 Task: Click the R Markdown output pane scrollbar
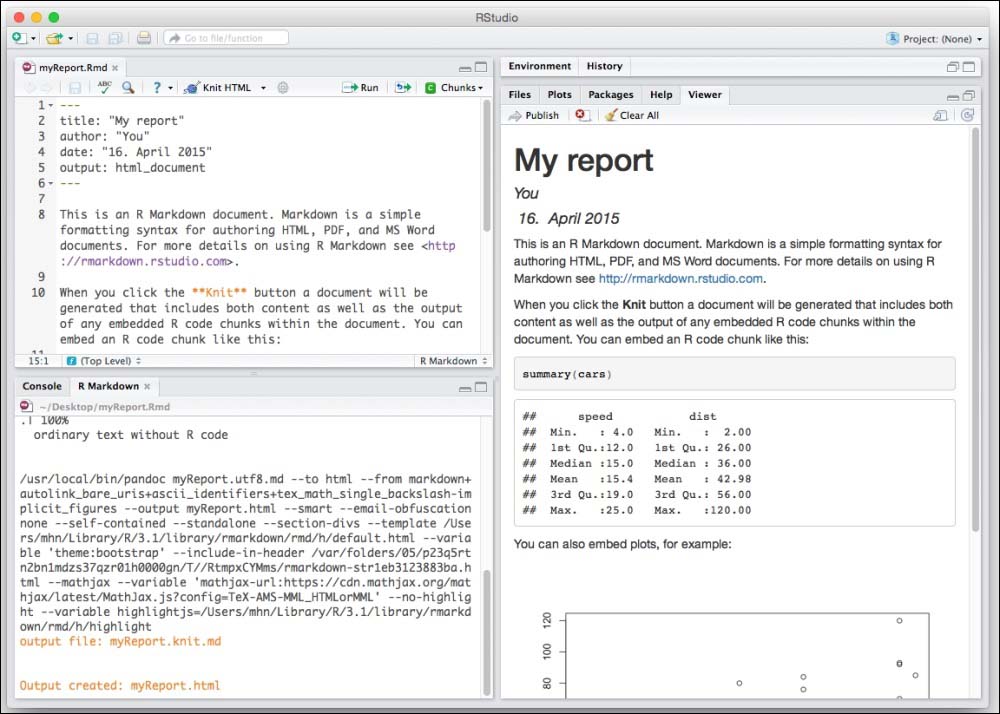click(487, 631)
